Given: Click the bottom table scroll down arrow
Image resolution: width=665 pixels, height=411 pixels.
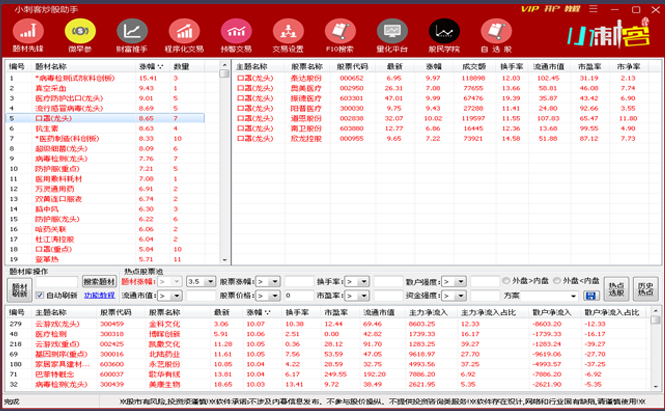Looking at the screenshot, I should pos(656,386).
